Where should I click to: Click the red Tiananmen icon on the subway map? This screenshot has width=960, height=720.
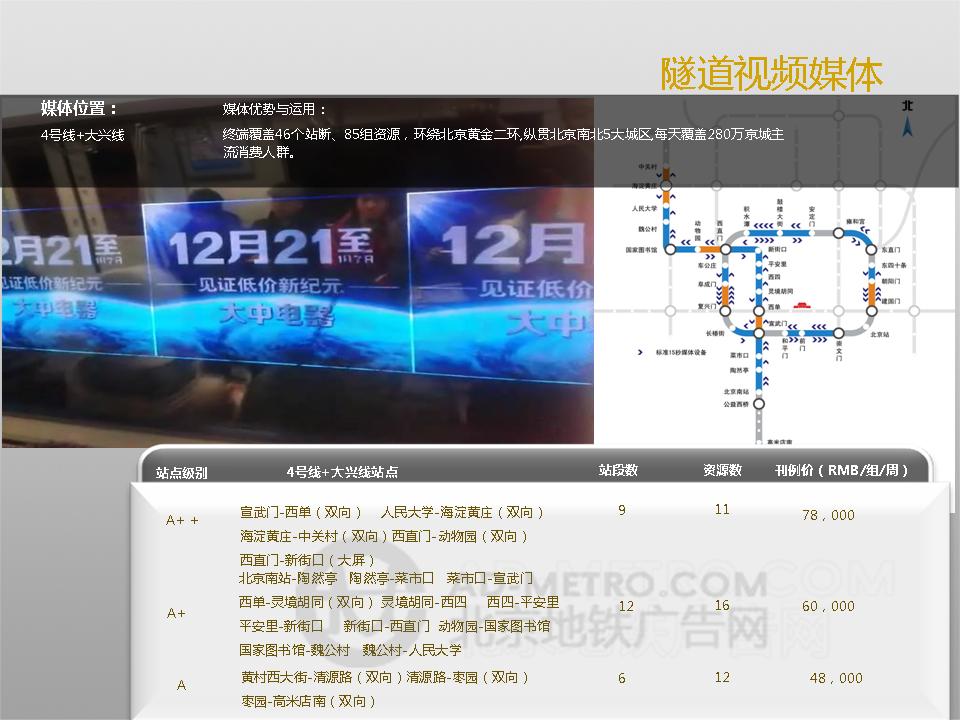click(801, 304)
